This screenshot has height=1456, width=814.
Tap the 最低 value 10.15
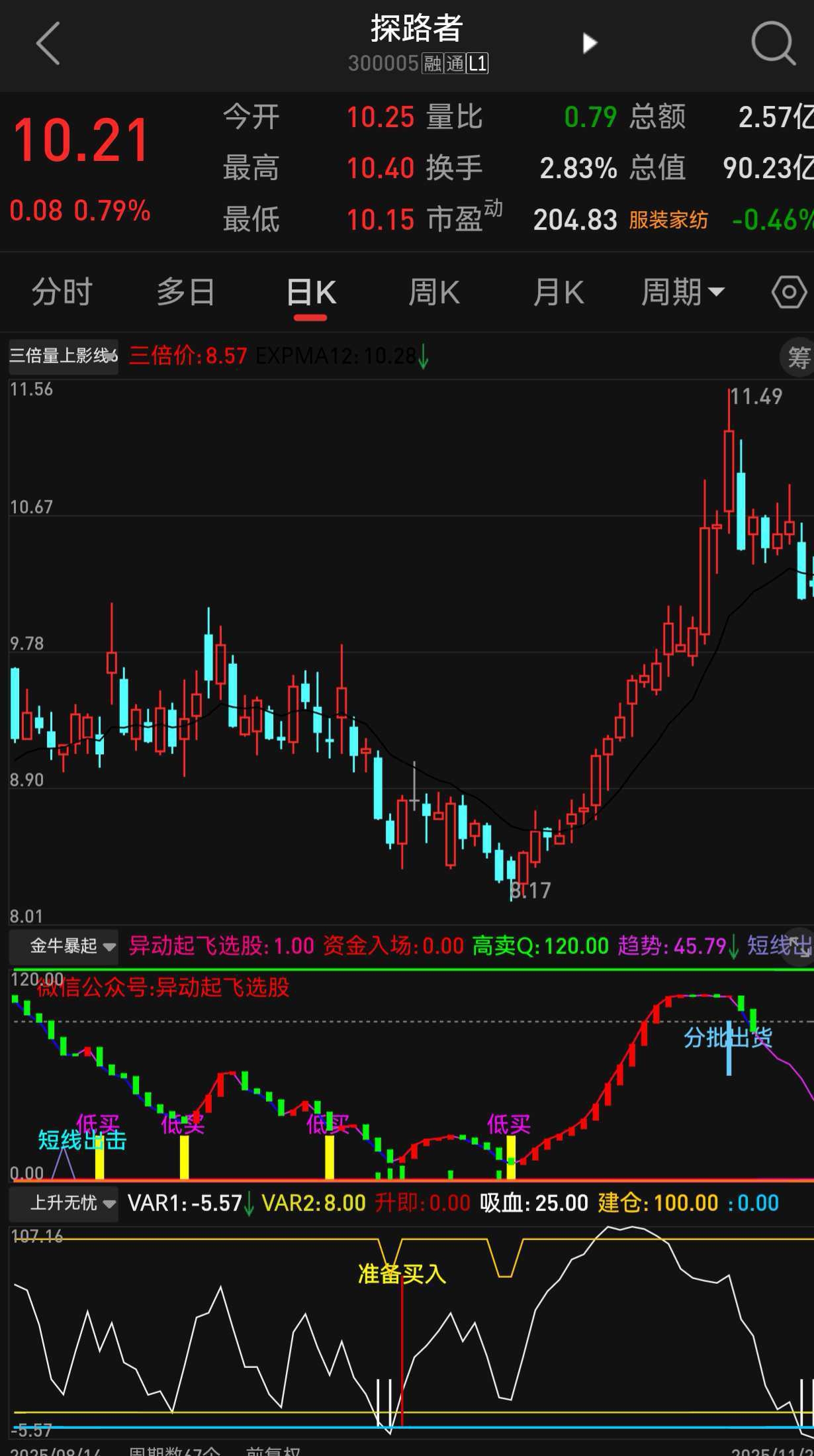click(x=381, y=220)
